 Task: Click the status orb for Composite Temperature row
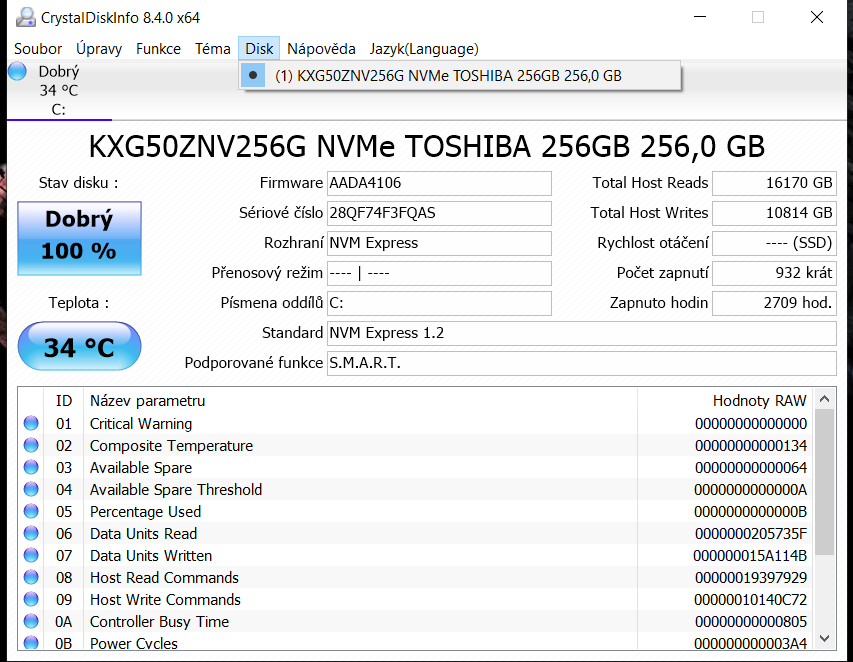pos(31,446)
